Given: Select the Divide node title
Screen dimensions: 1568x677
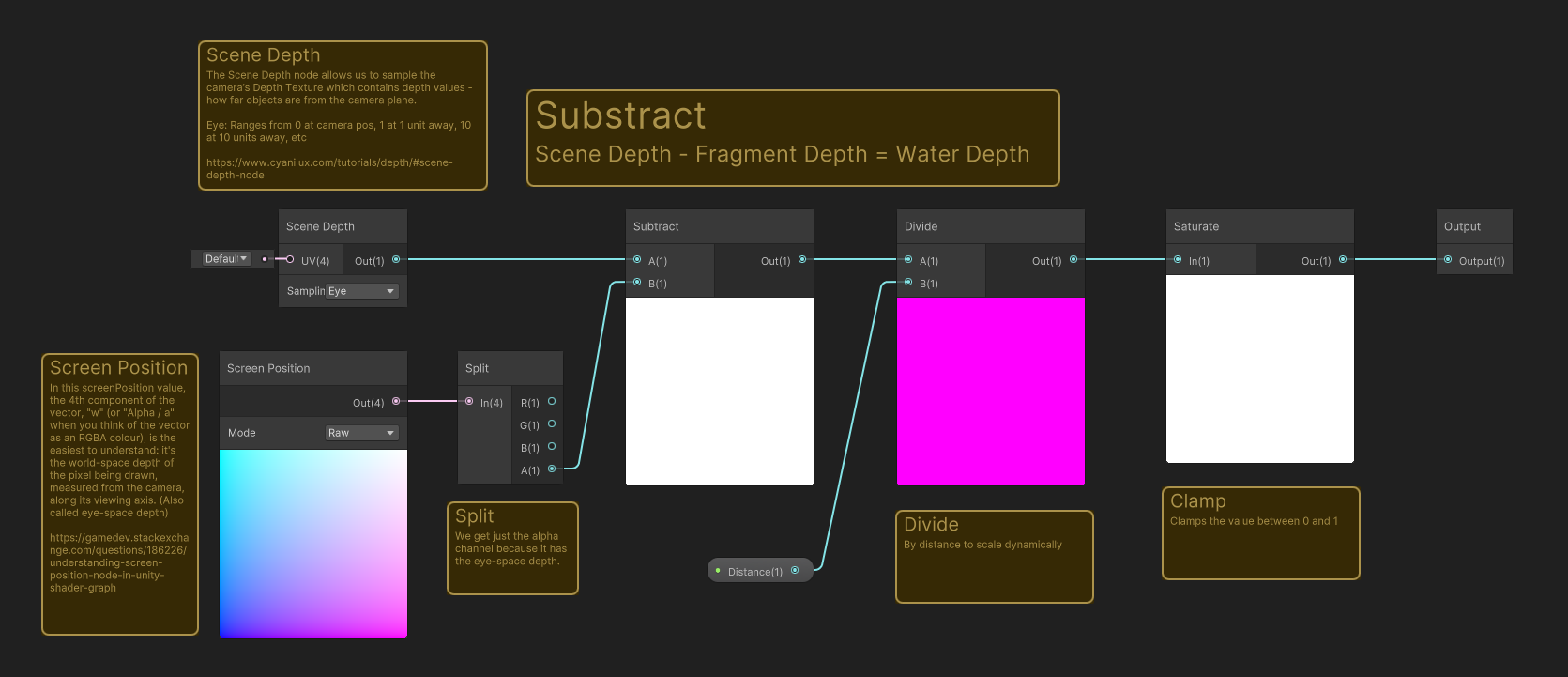Looking at the screenshot, I should (921, 226).
